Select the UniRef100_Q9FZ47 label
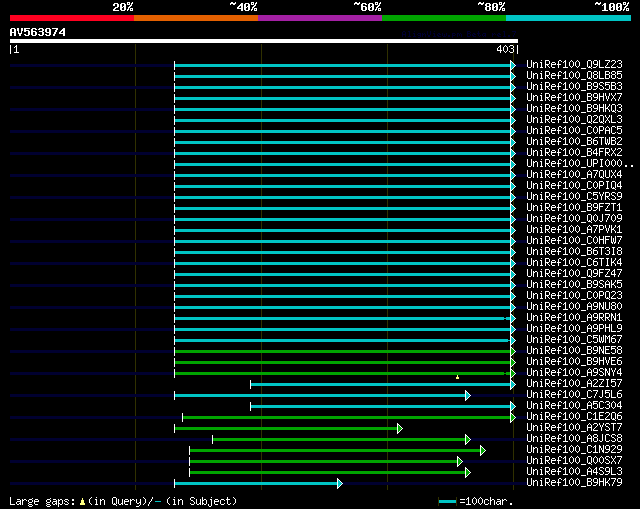This screenshot has width=640, height=509. (x=574, y=274)
